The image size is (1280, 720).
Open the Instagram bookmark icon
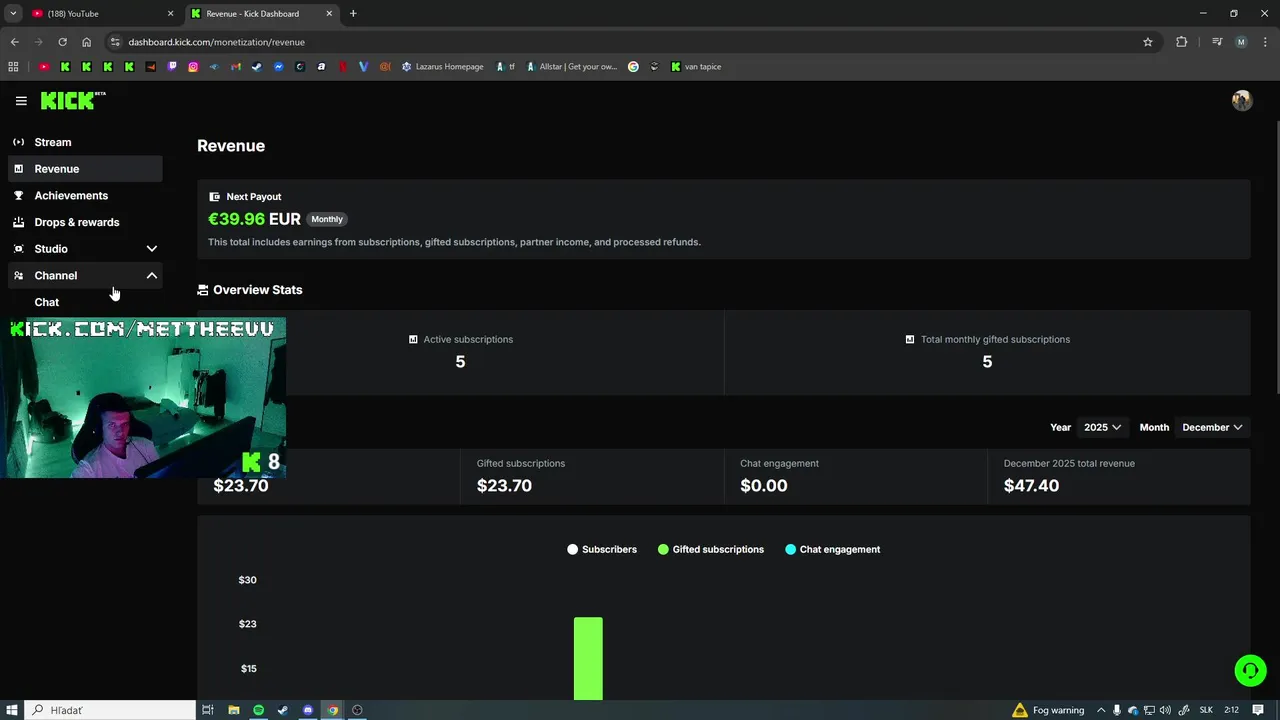[193, 67]
